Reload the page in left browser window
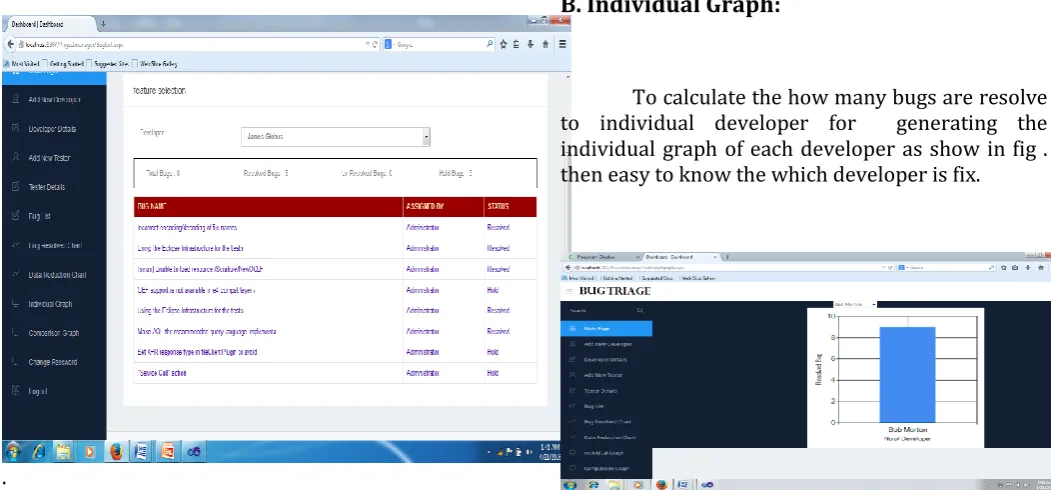 coord(375,45)
